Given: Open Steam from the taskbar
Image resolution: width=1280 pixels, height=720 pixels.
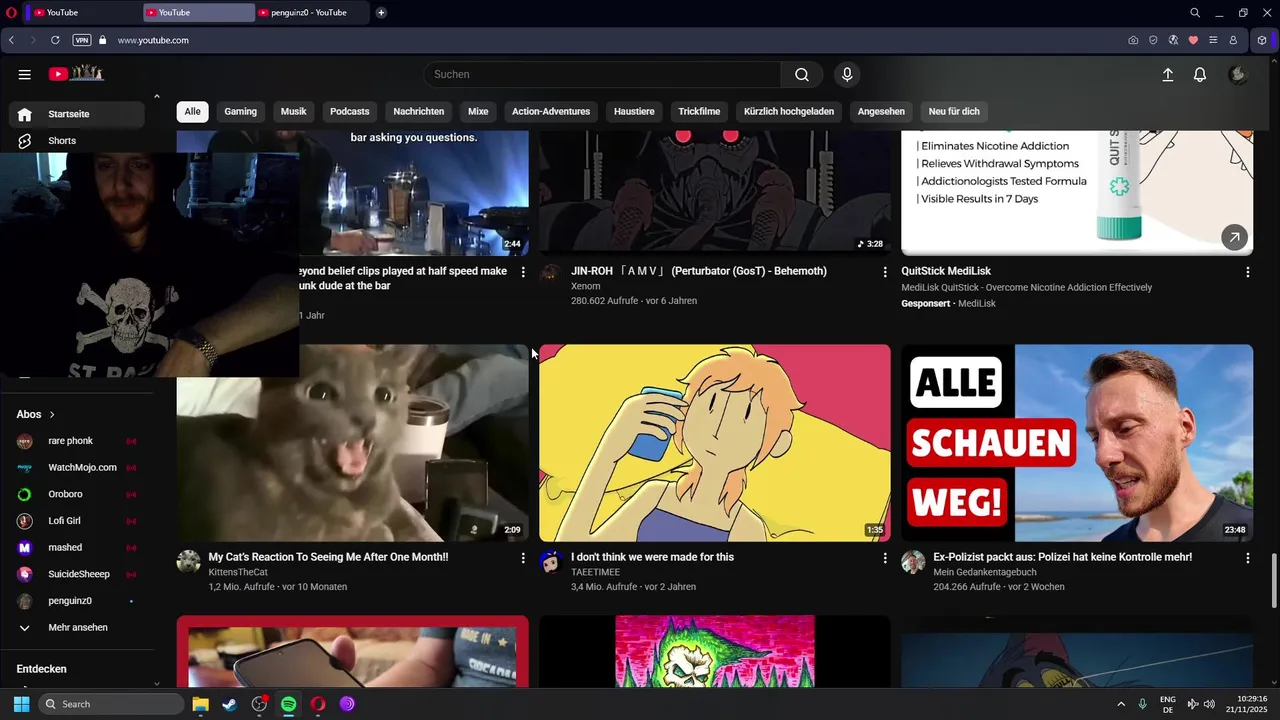Looking at the screenshot, I should tap(230, 704).
